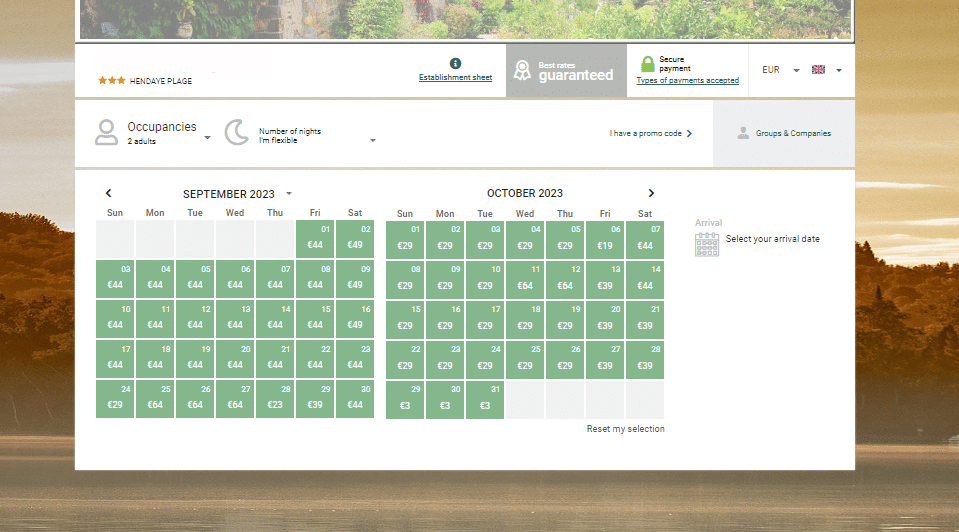Expand the September 2023 month selector
The height and width of the screenshot is (532, 959).
[289, 194]
